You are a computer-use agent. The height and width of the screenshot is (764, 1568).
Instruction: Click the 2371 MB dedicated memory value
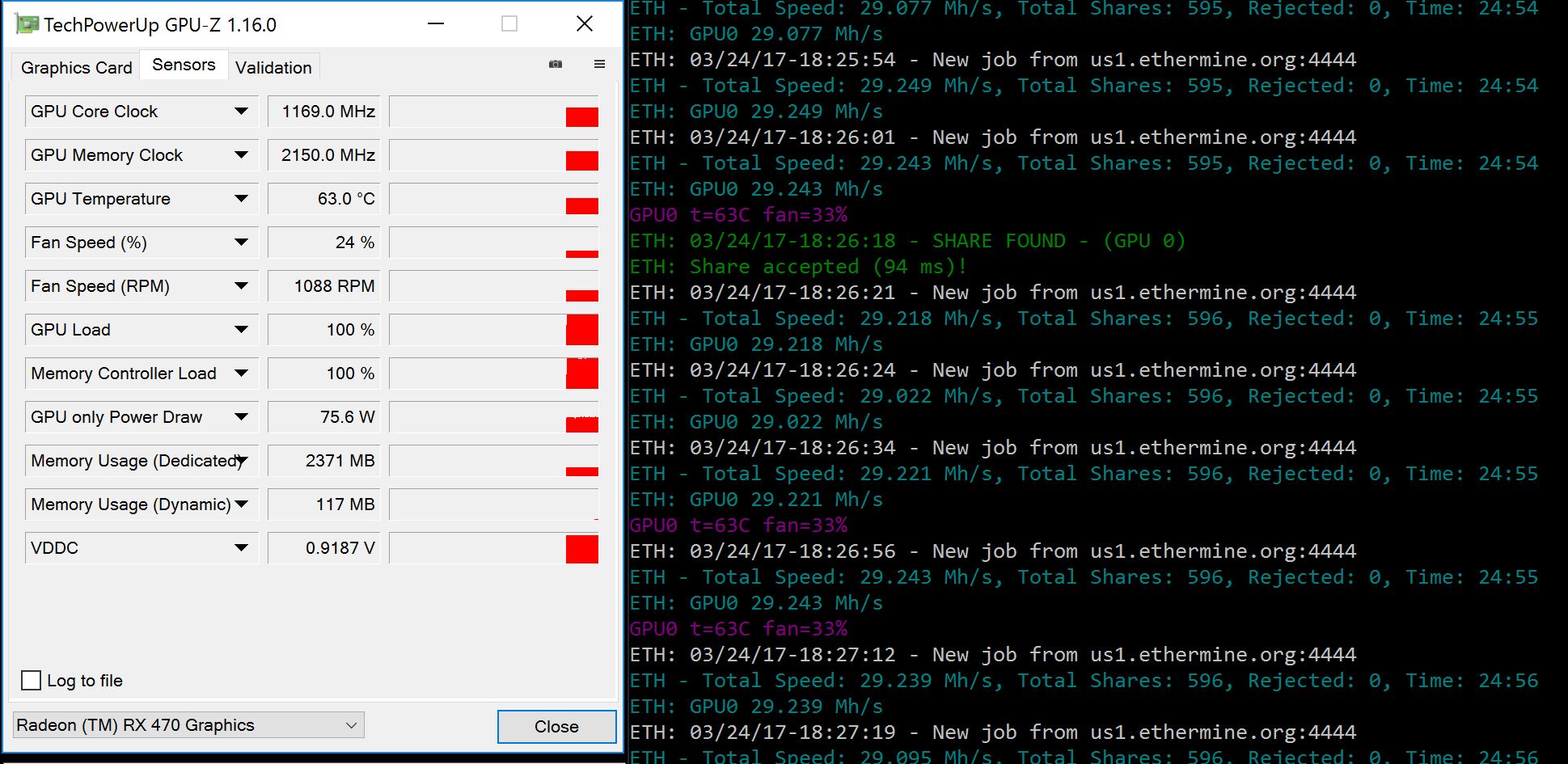coord(324,461)
